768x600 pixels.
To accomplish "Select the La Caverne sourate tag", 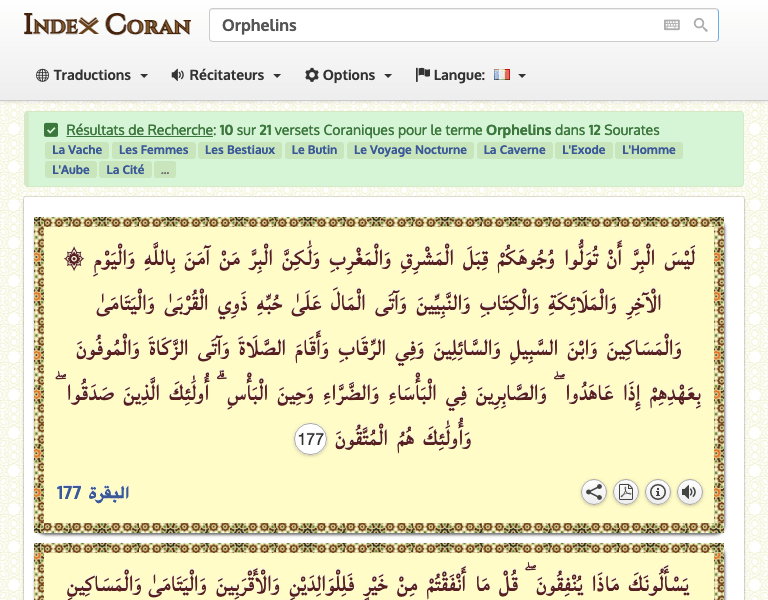I will tap(514, 150).
